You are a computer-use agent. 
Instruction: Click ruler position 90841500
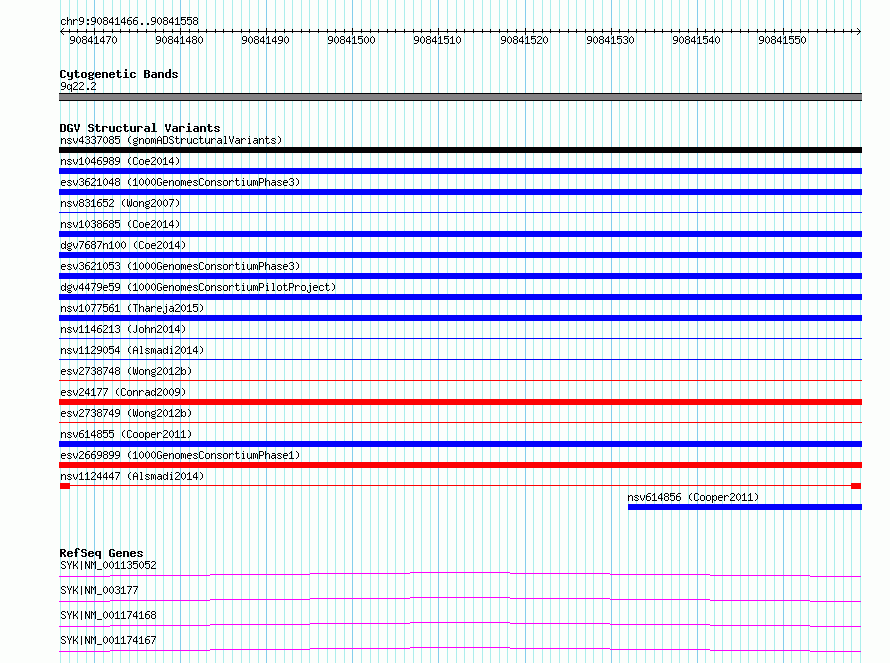click(x=351, y=40)
